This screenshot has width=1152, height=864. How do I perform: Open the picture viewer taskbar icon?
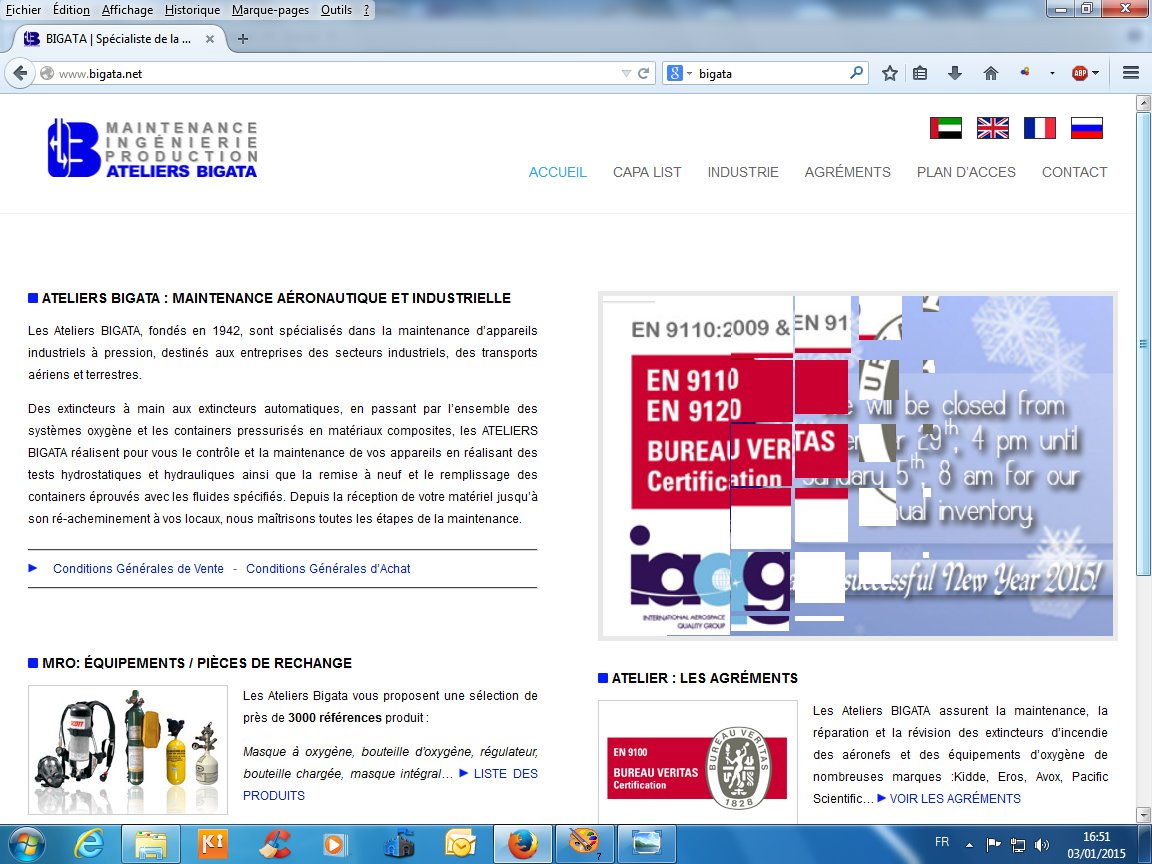(646, 844)
